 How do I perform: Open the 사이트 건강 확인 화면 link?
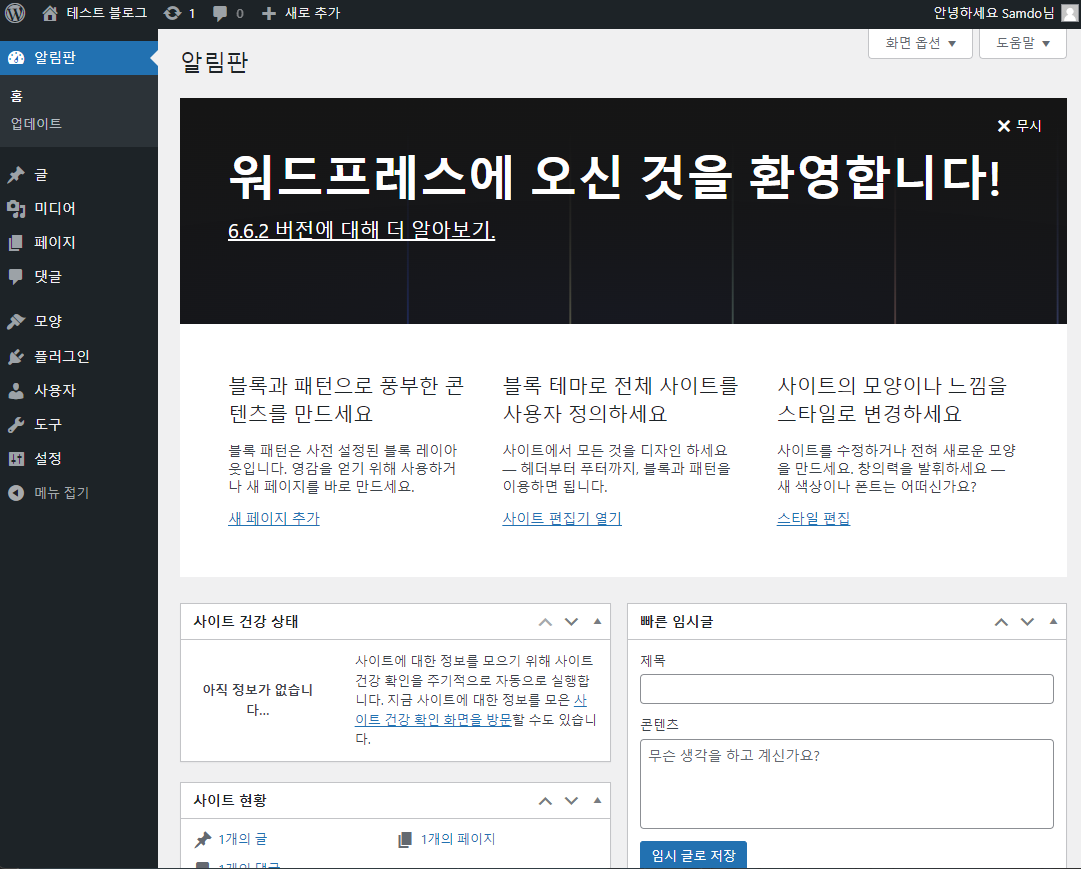(x=433, y=720)
